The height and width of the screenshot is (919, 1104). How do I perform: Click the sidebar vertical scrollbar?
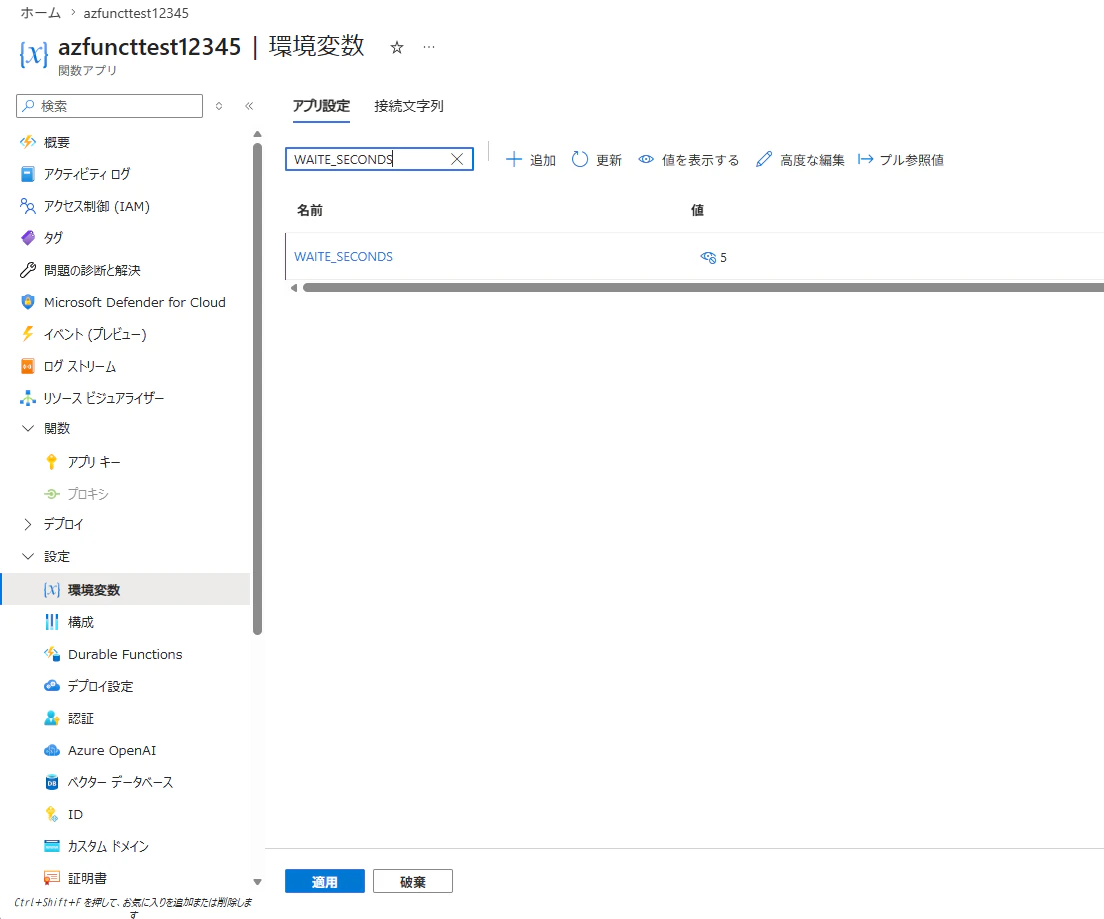click(x=257, y=389)
